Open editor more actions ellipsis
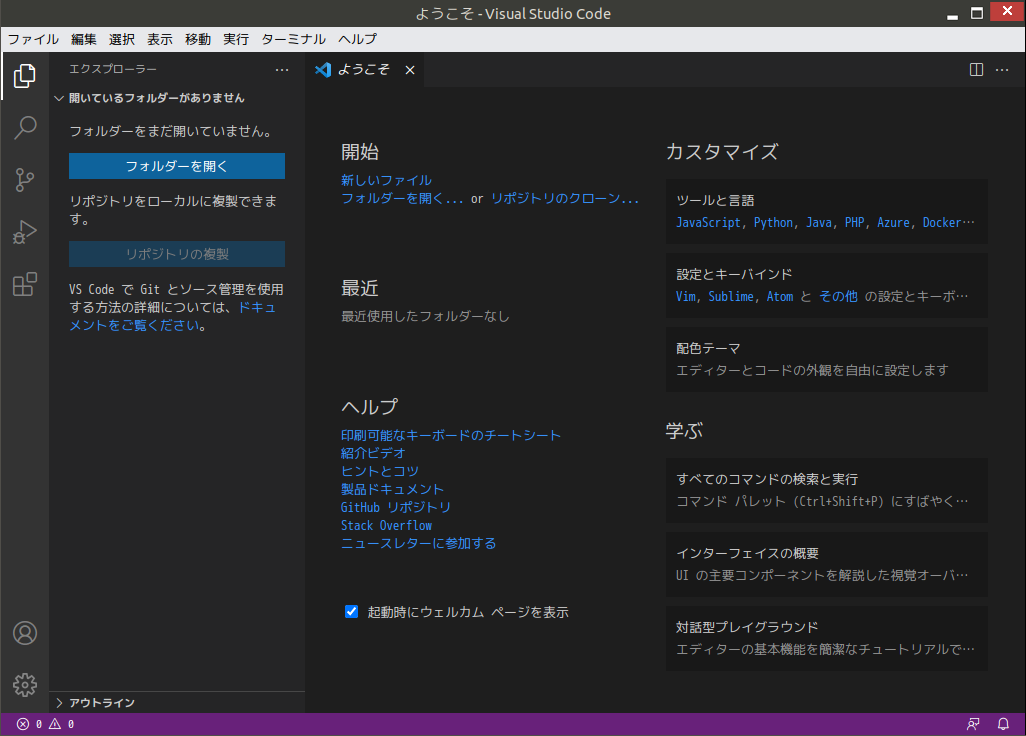 point(1002,69)
